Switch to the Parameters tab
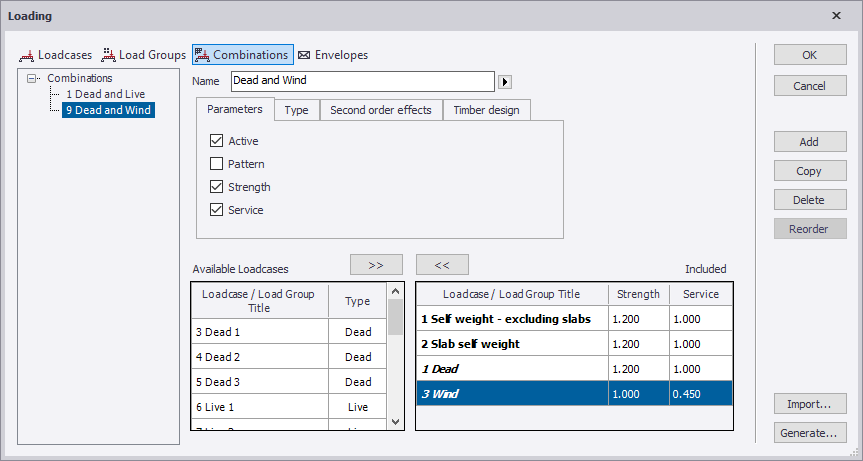Viewport: 863px width, 461px height. point(235,109)
